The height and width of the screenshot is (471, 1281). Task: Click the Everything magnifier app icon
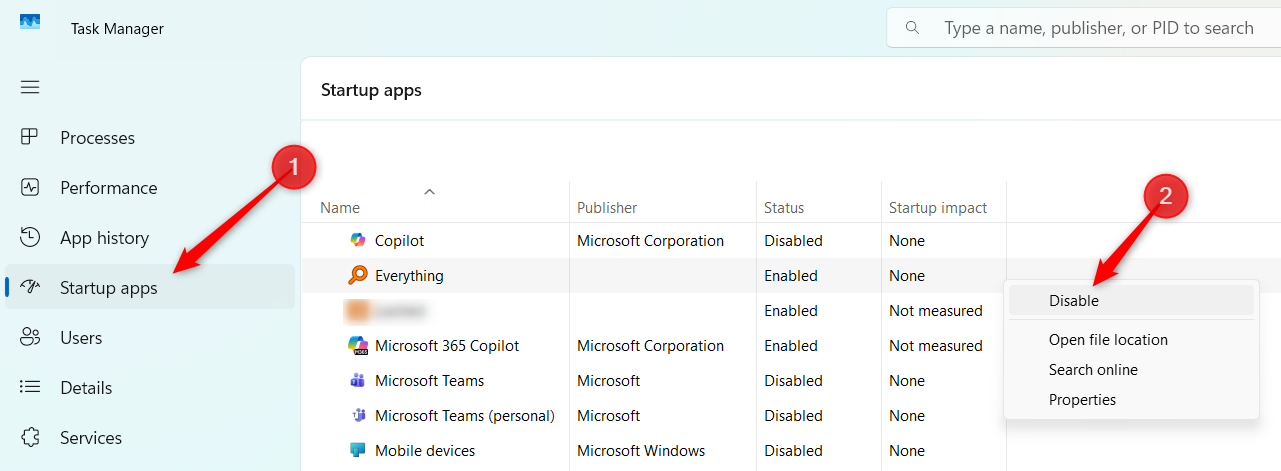click(358, 276)
